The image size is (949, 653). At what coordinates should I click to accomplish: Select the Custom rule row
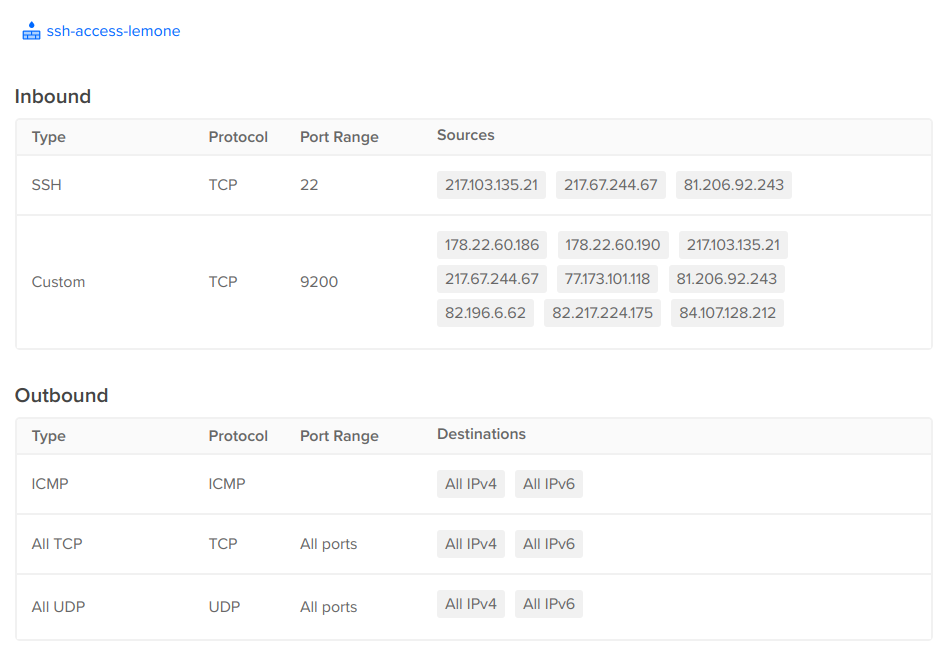point(58,281)
